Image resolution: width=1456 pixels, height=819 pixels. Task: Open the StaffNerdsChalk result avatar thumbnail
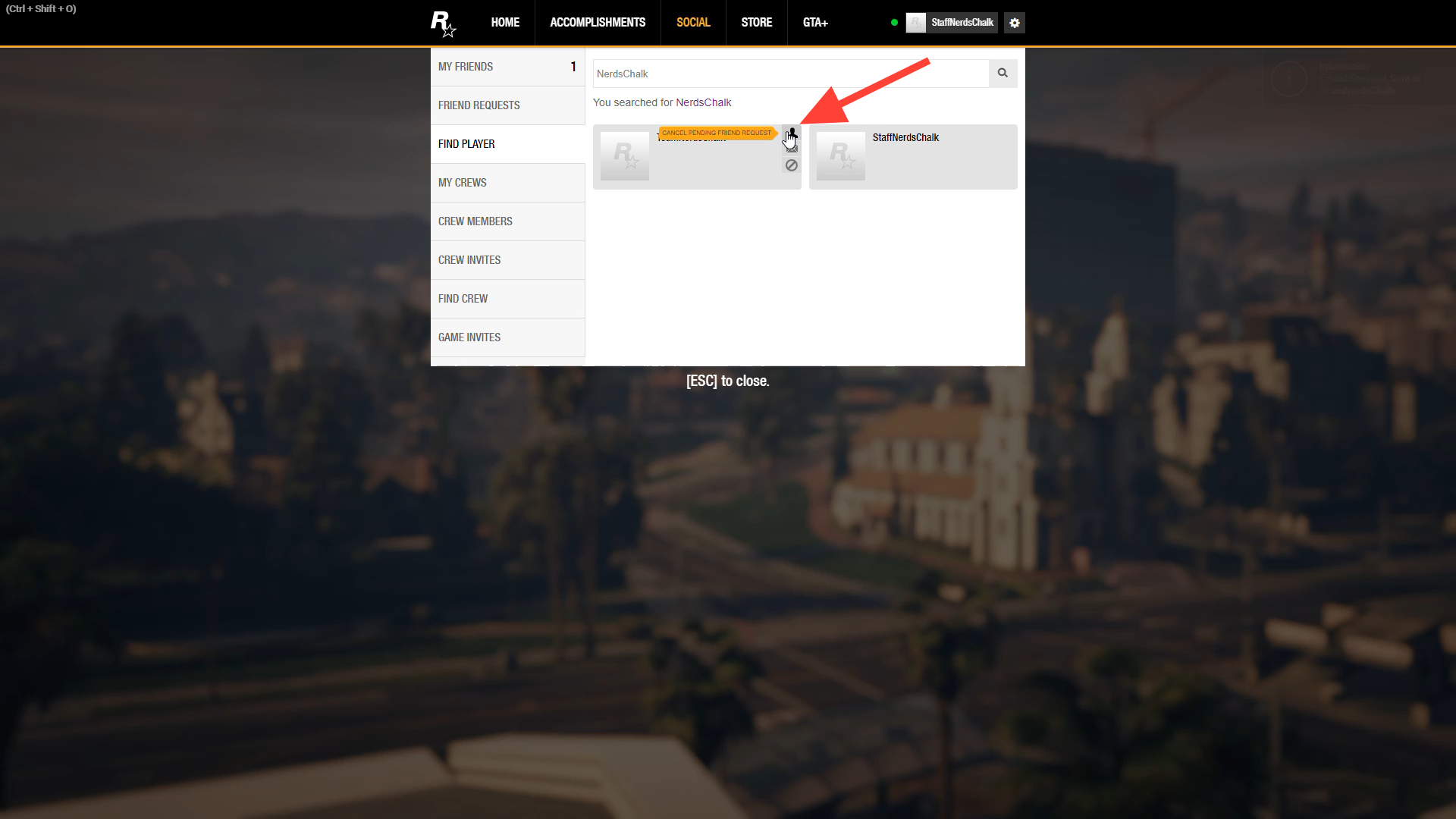point(840,155)
